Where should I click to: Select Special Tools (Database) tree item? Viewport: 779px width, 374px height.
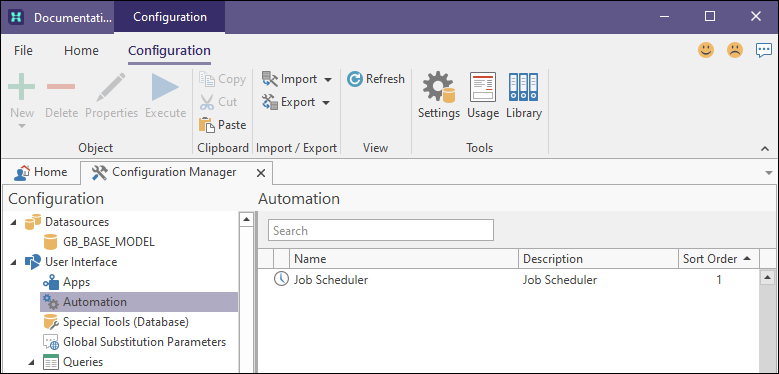coord(126,322)
